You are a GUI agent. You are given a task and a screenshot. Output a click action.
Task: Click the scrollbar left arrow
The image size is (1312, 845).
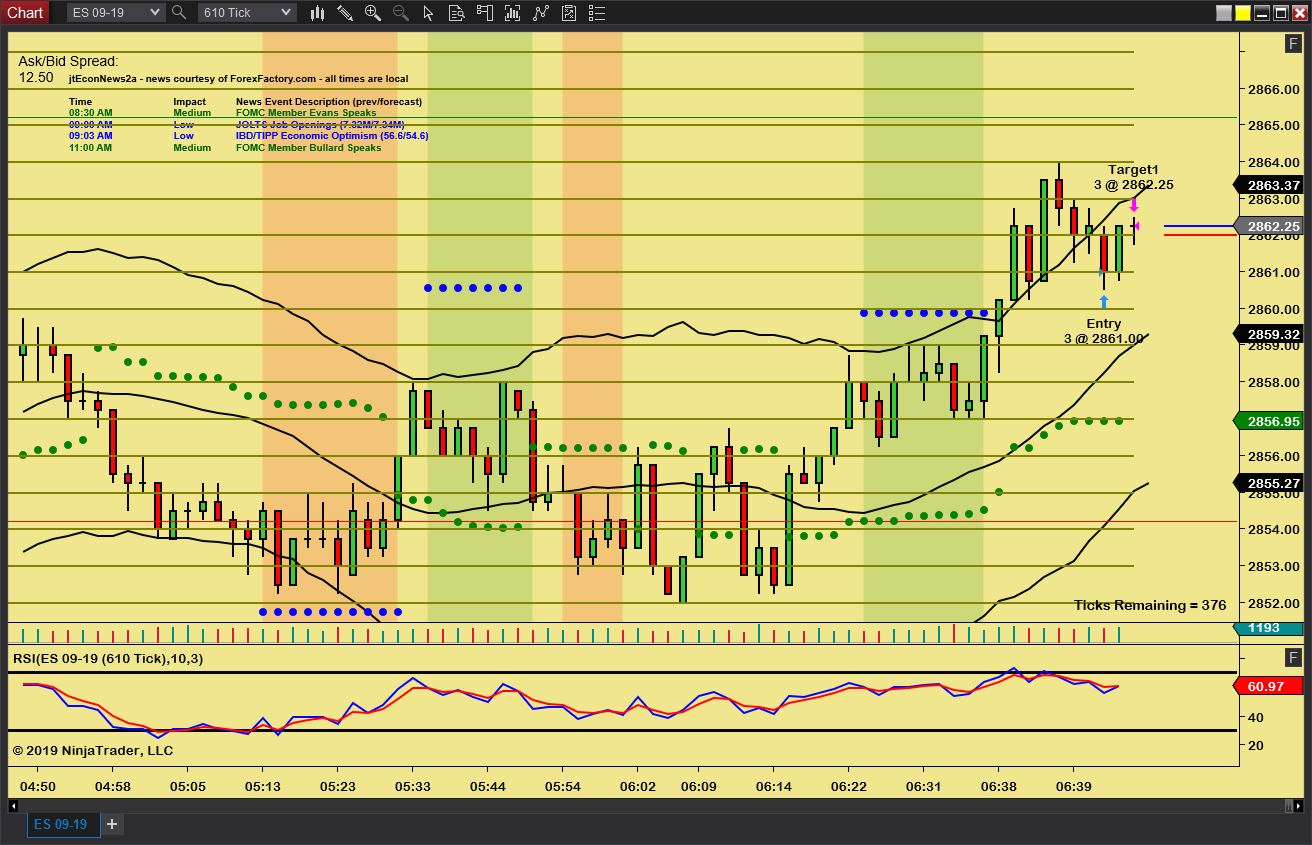pyautogui.click(x=14, y=804)
